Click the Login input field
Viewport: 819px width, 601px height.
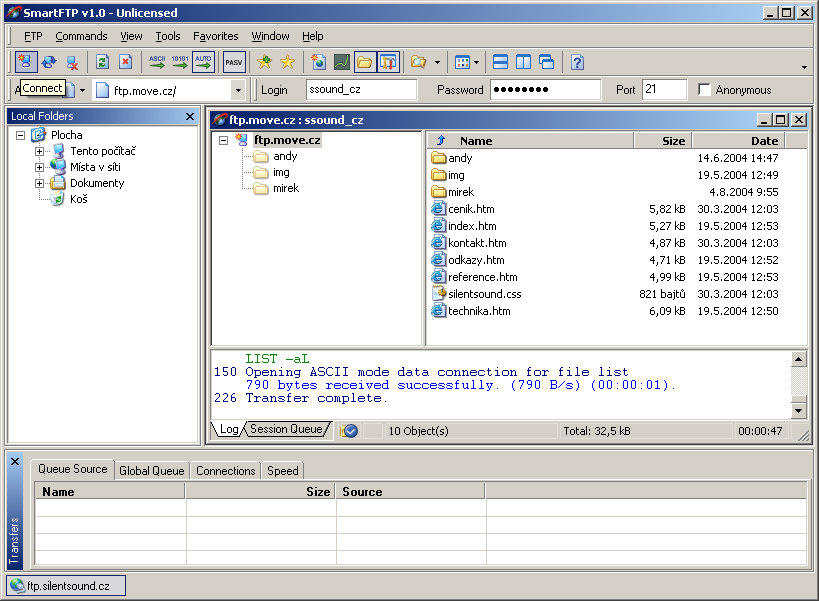[361, 89]
